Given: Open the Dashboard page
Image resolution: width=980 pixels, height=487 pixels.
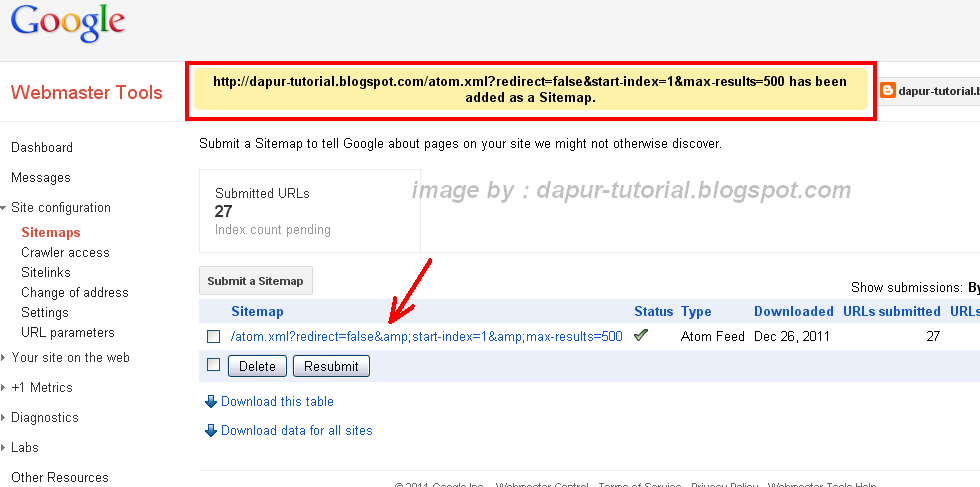Looking at the screenshot, I should coord(42,148).
